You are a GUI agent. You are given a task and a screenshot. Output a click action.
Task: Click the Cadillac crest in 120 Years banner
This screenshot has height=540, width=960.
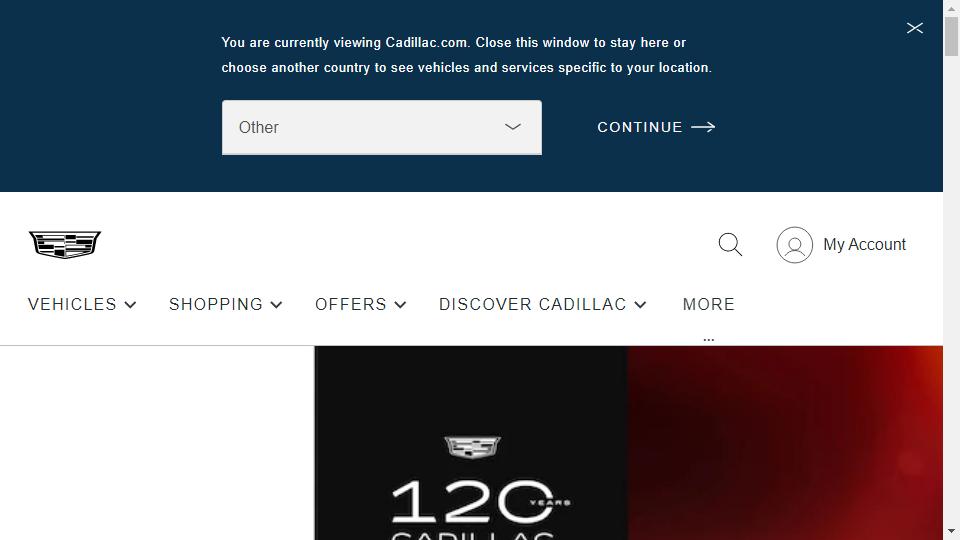pyautogui.click(x=472, y=447)
